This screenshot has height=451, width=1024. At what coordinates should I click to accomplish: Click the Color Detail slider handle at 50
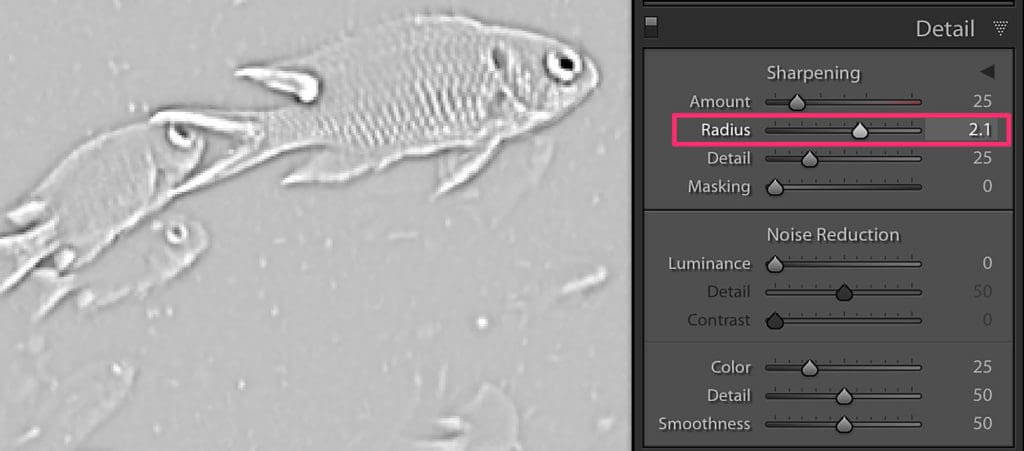click(844, 396)
